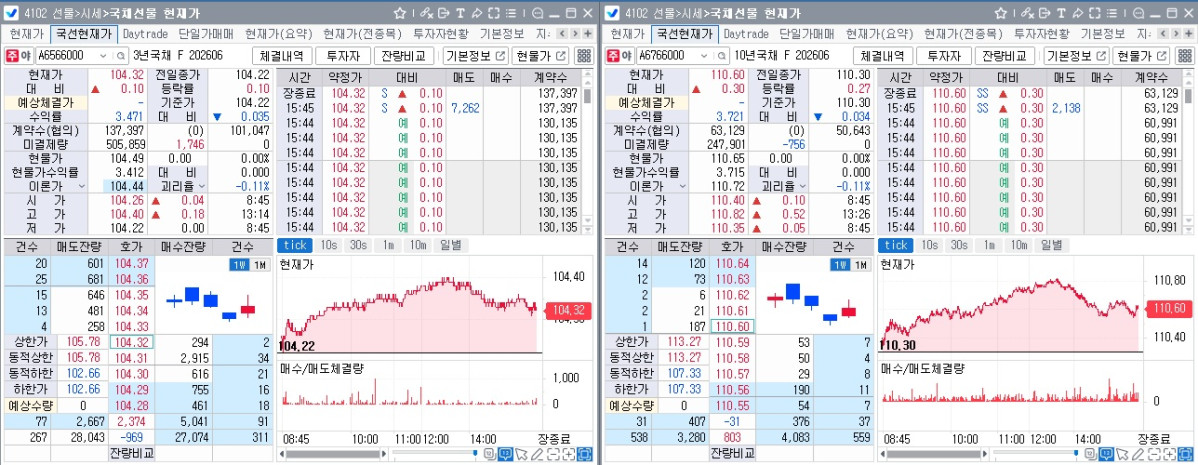Toggle the 야 night session button in left window
Viewport: 1198px width, 465px height.
coord(26,56)
